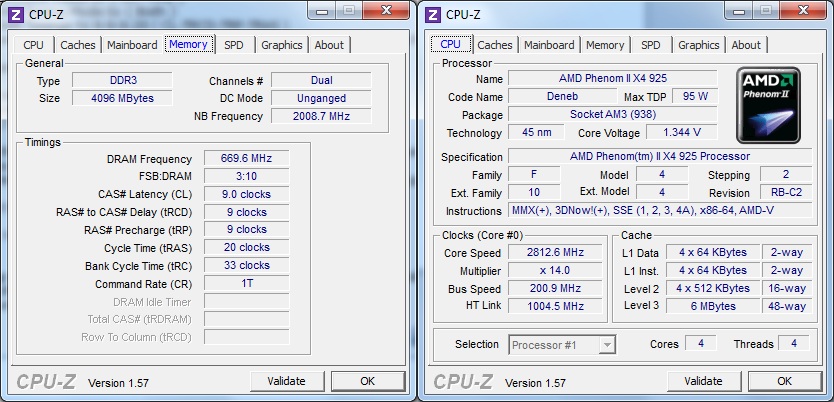Click OK button in the left Memory window
Image resolution: width=834 pixels, height=402 pixels.
point(368,381)
